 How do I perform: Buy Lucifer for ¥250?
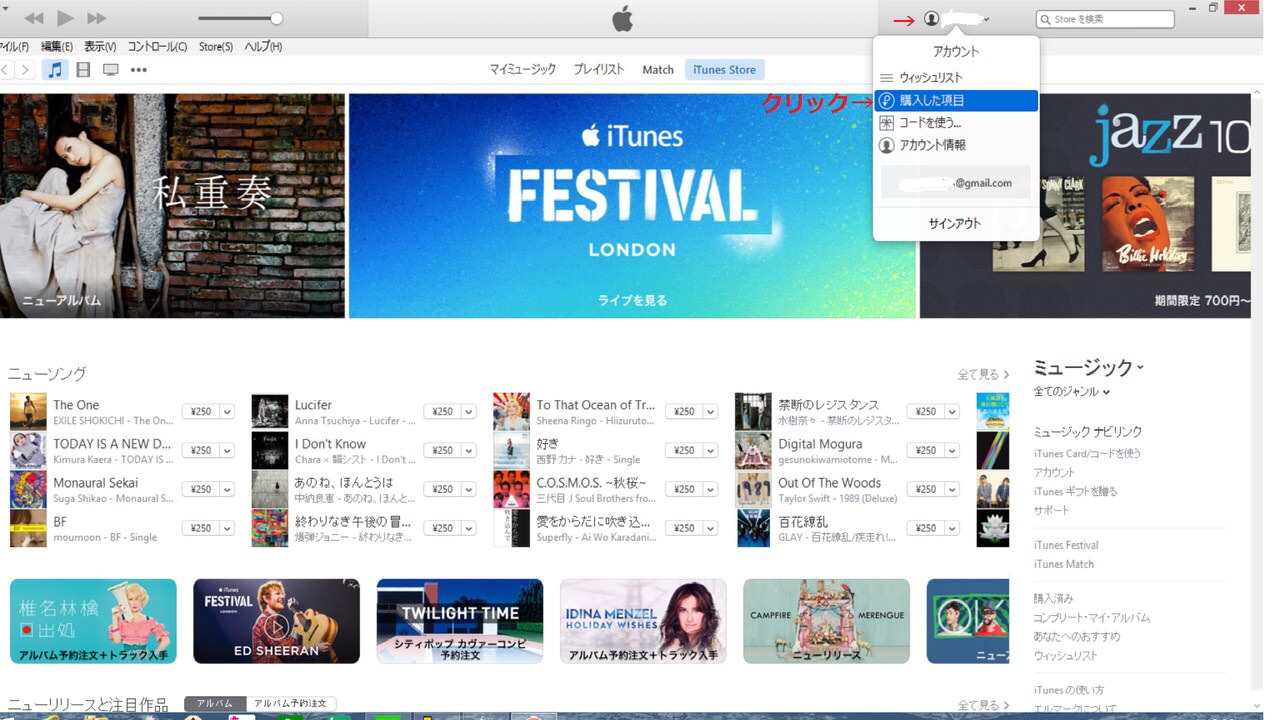pyautogui.click(x=441, y=412)
